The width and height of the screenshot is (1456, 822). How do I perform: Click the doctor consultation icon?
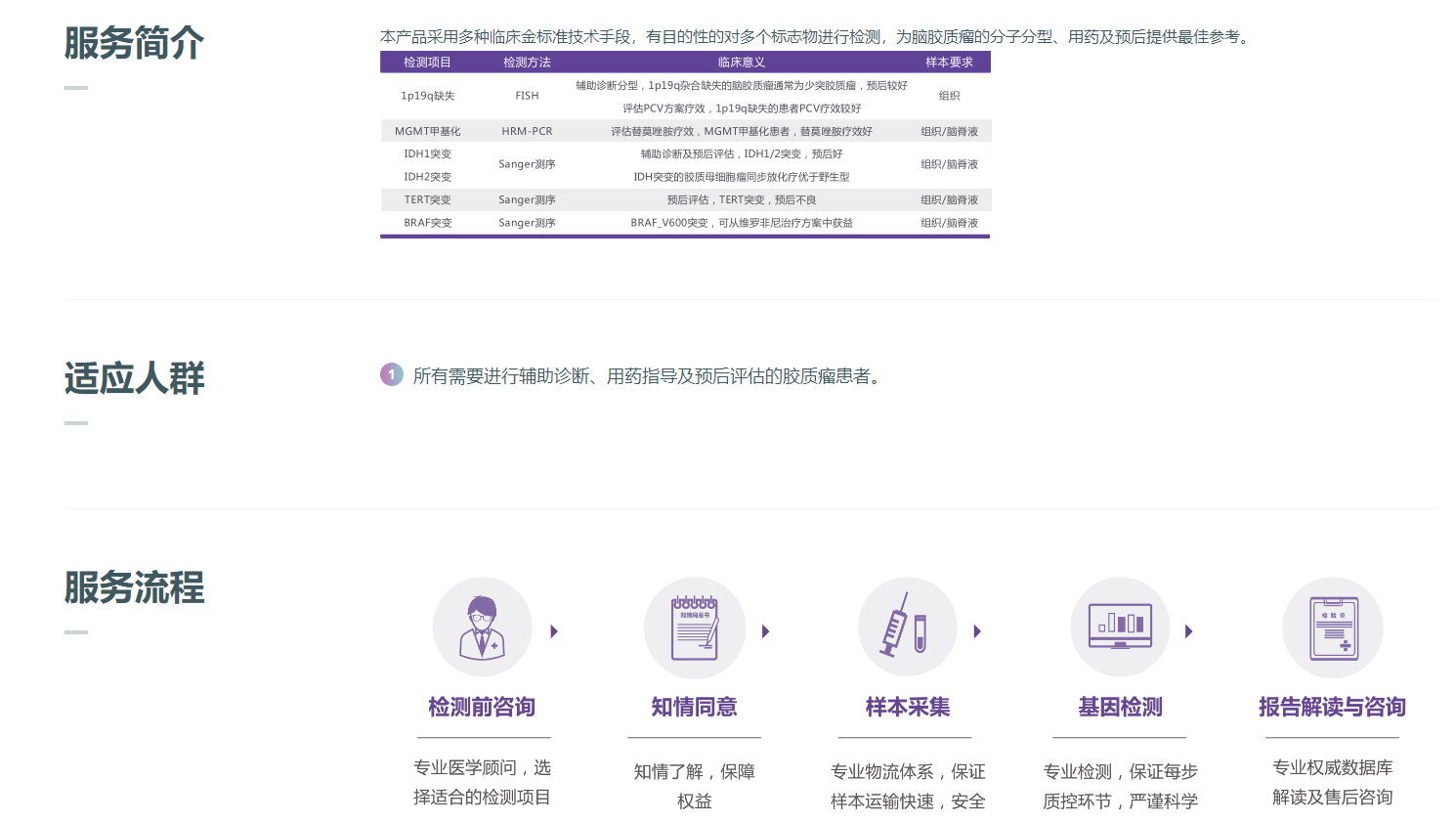482,627
